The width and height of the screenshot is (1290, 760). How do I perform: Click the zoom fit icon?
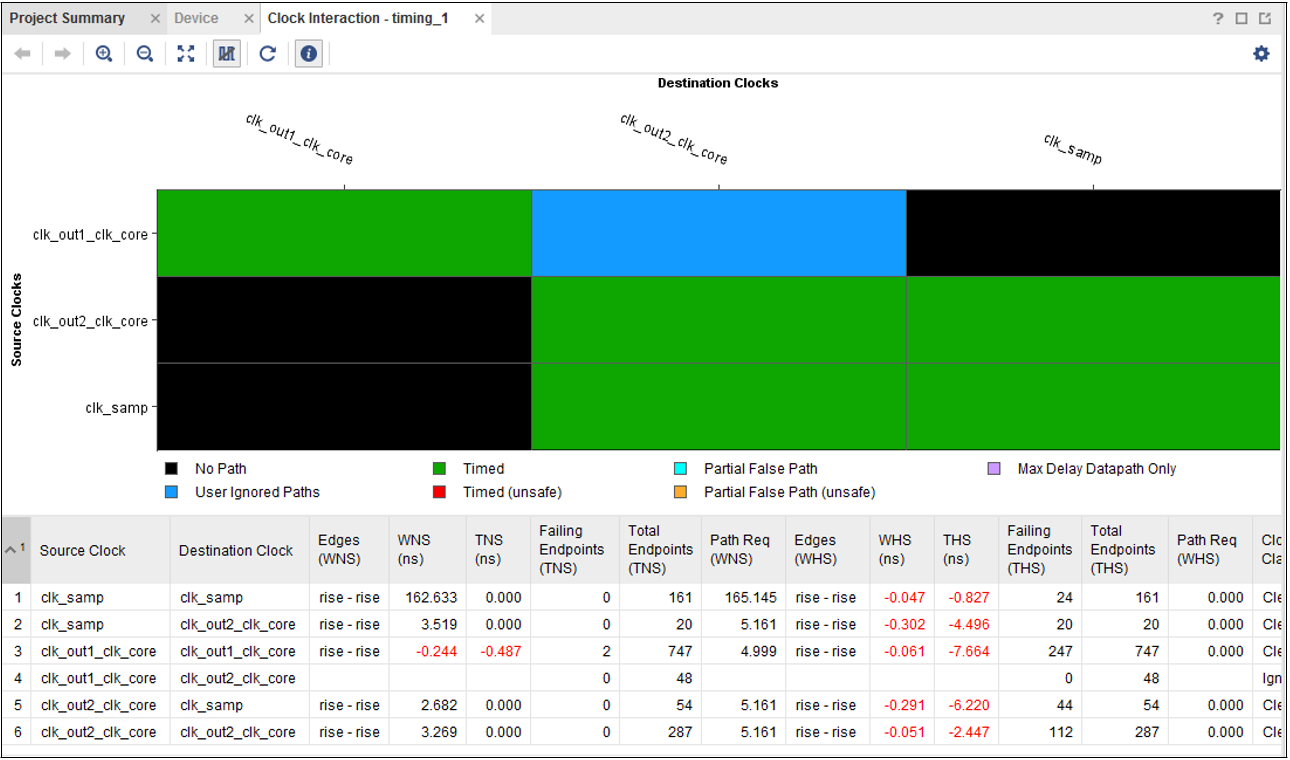(x=186, y=54)
